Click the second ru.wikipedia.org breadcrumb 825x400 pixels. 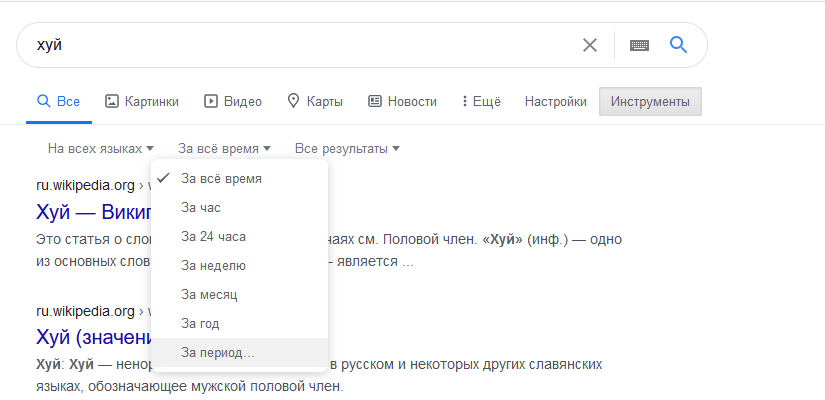coord(85,311)
